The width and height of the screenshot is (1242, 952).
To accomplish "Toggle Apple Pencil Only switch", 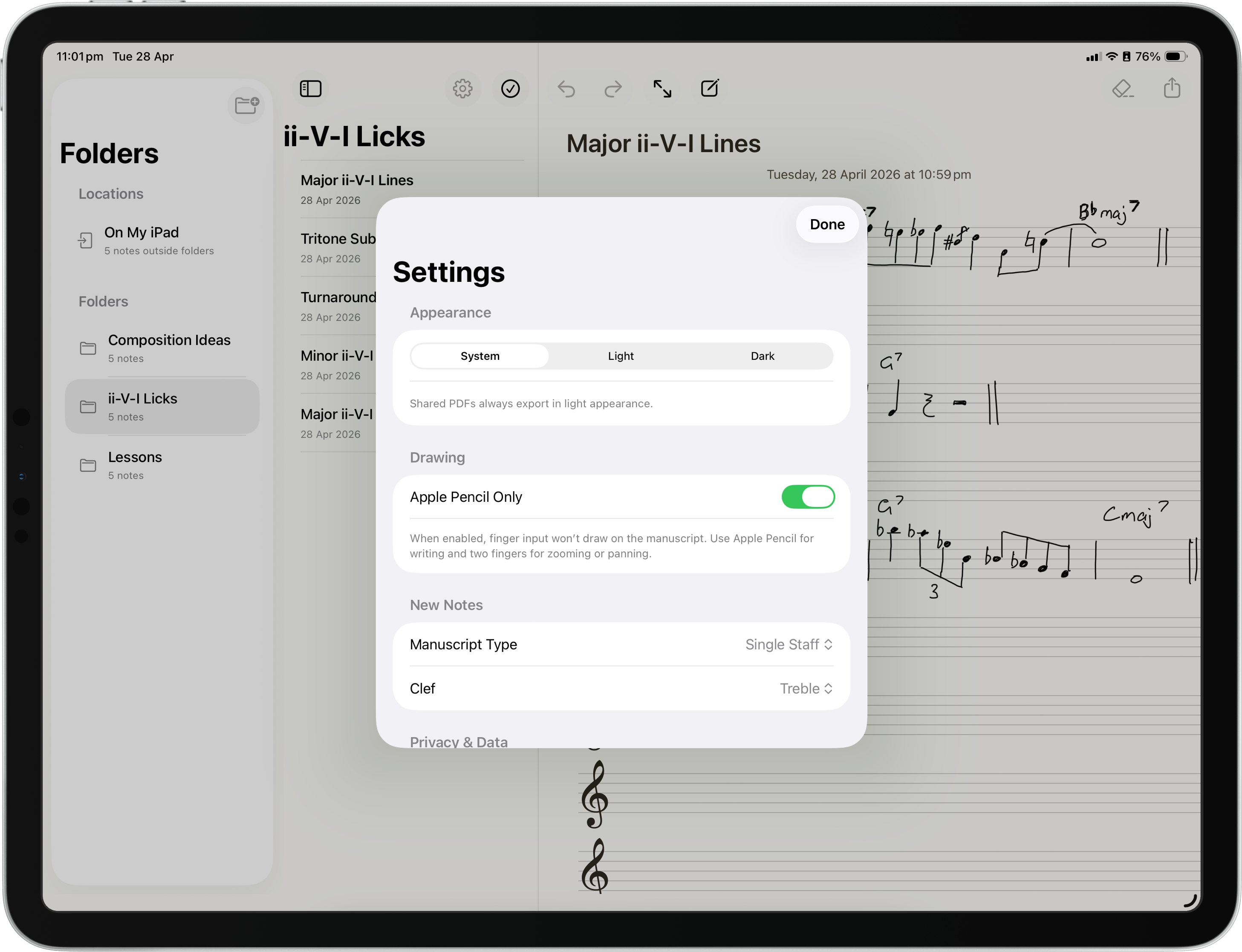I will click(808, 497).
